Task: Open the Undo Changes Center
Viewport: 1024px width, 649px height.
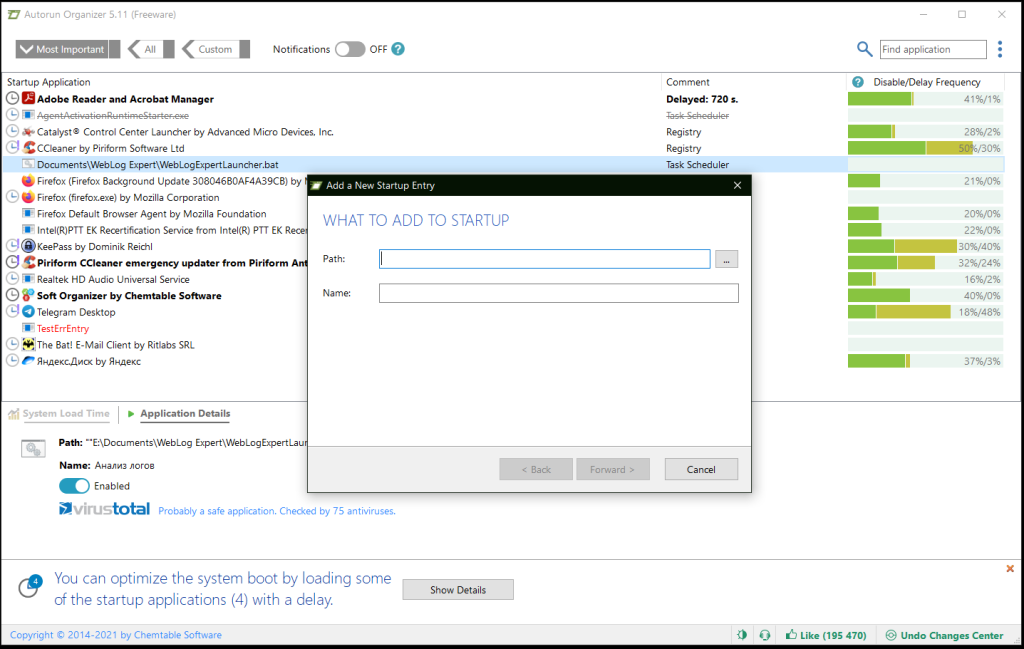Action: point(944,635)
